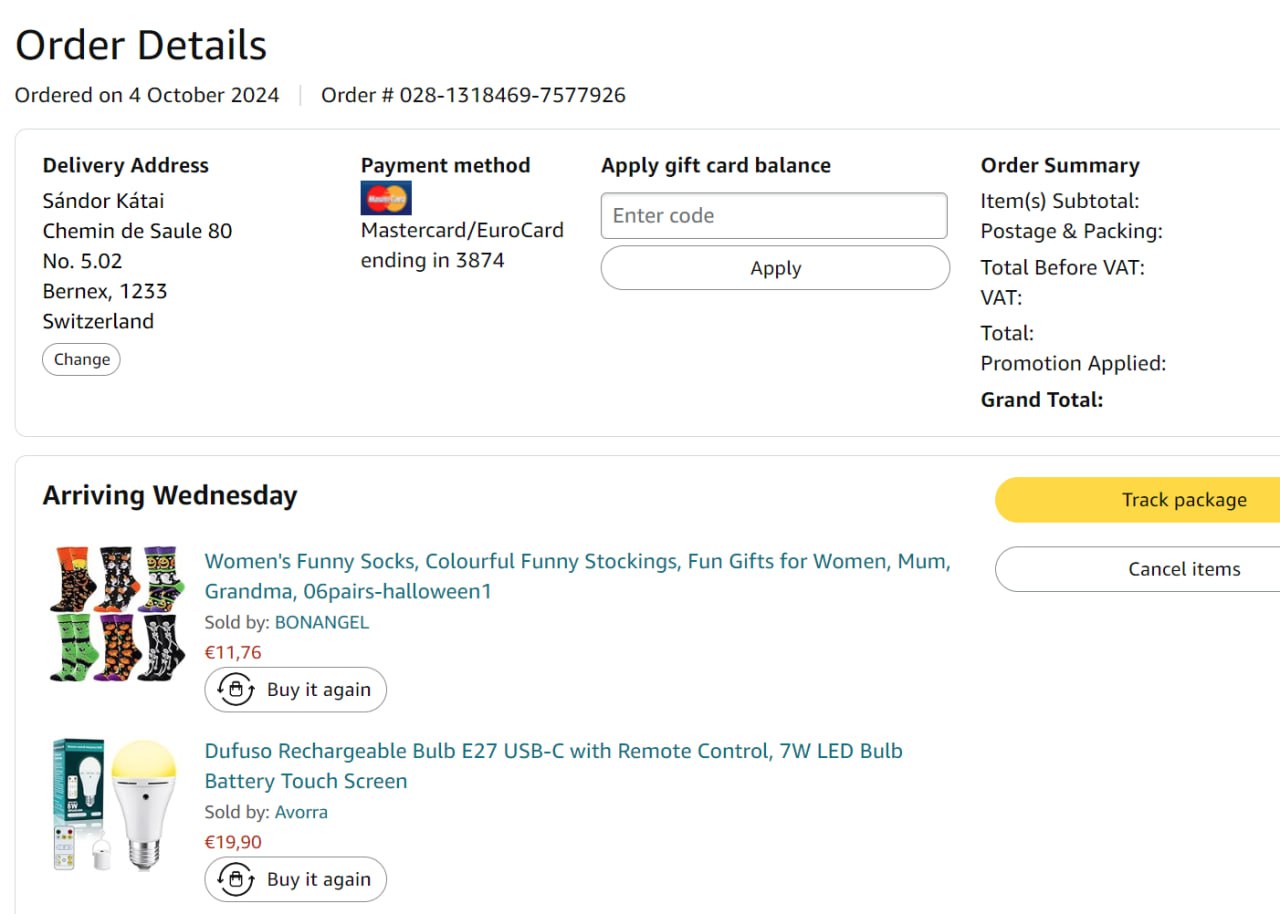
Task: Click the Grand Total label
Action: (x=1041, y=400)
